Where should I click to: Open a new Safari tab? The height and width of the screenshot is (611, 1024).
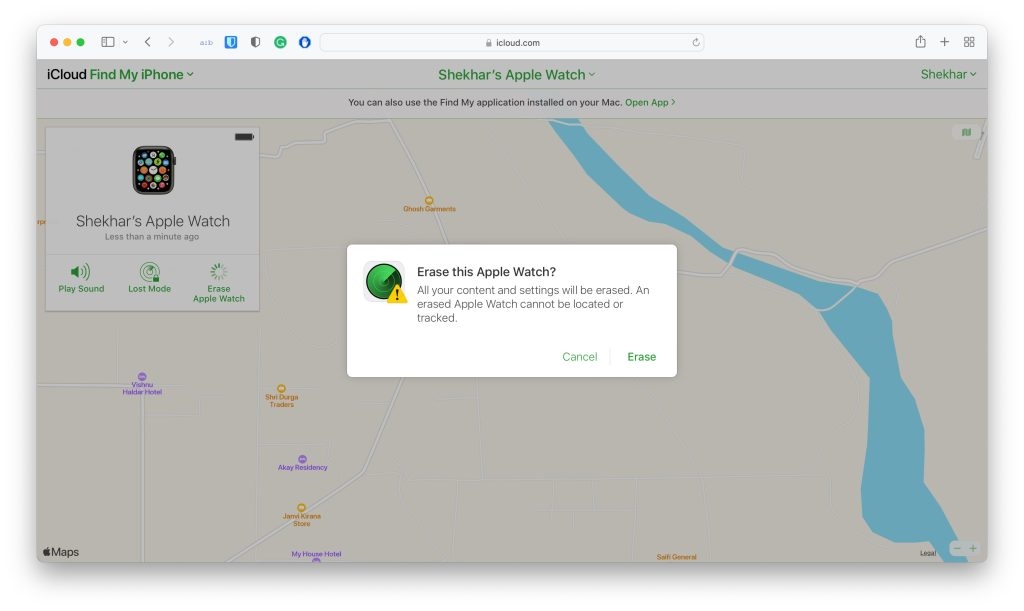(944, 42)
